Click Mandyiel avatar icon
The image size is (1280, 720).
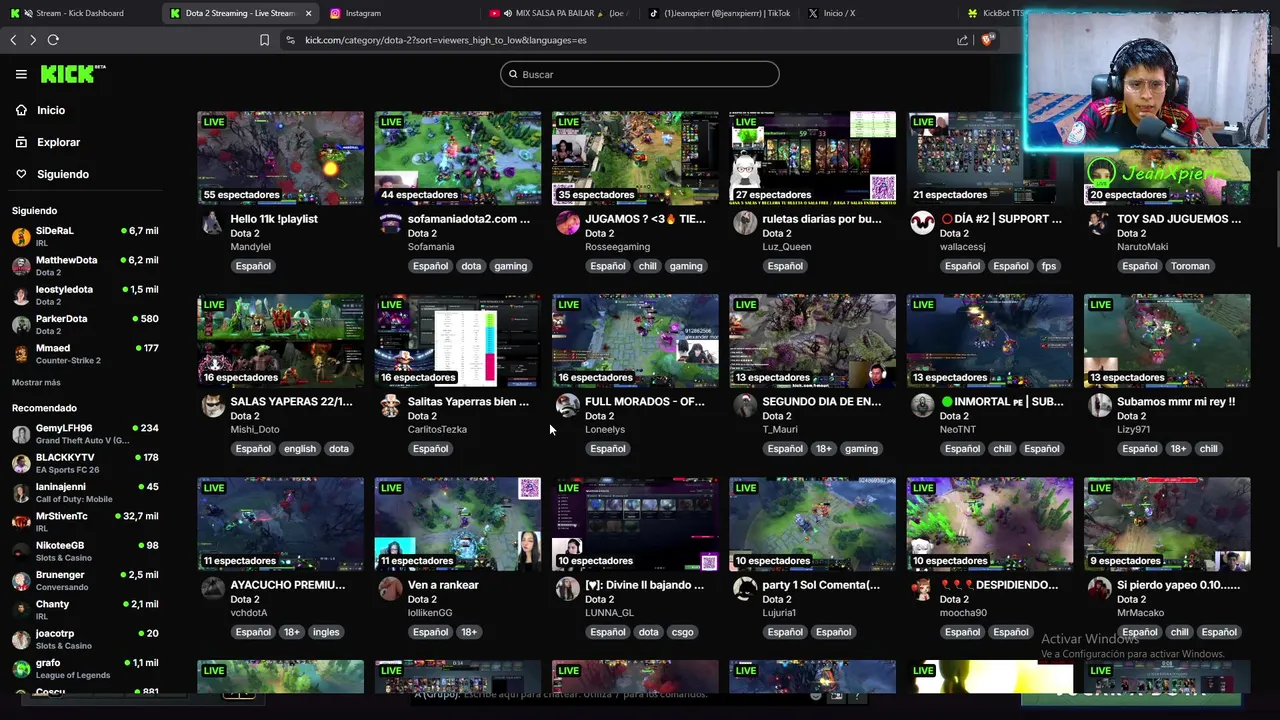coord(213,222)
